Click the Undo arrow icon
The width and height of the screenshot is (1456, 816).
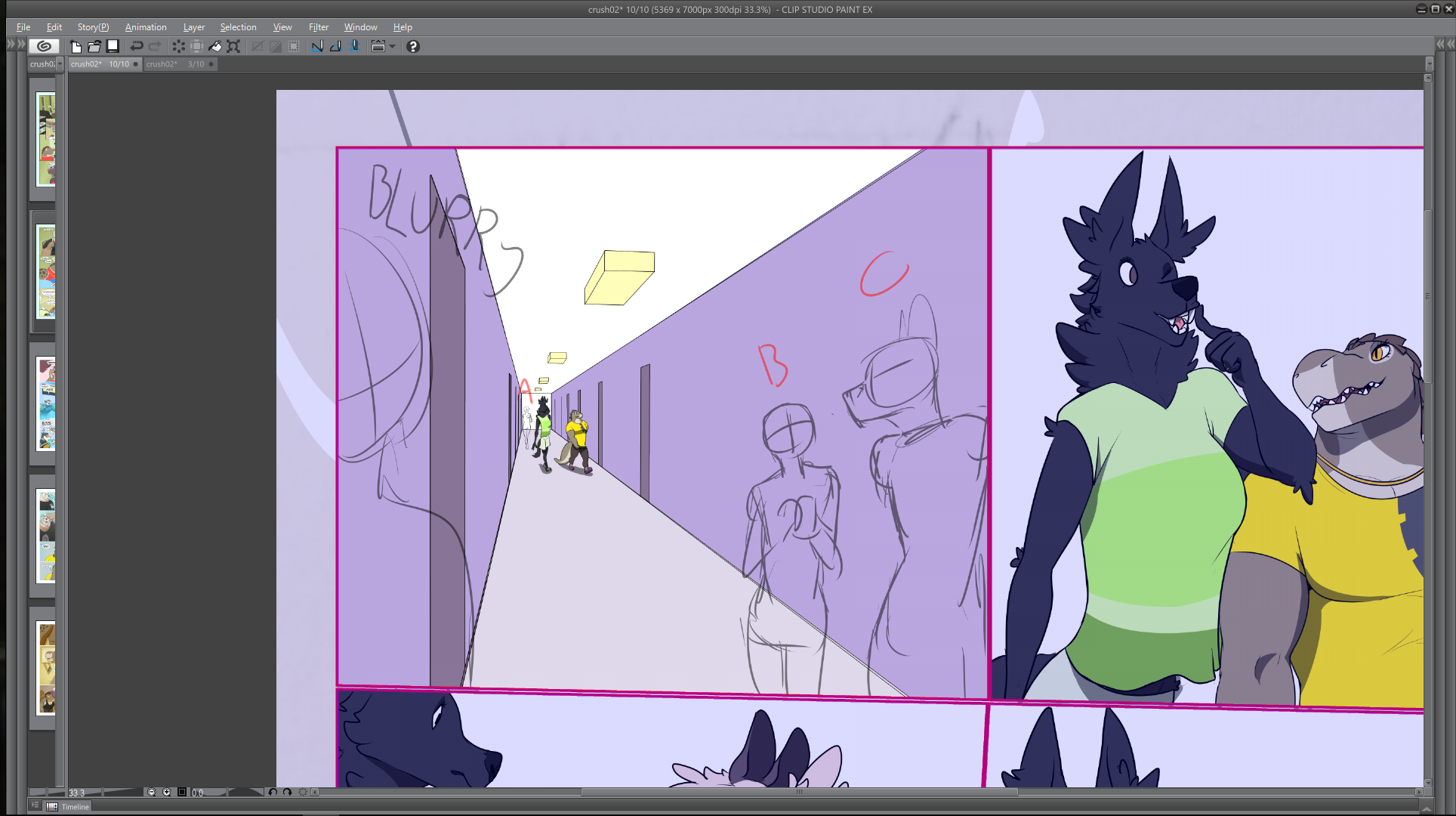[137, 46]
